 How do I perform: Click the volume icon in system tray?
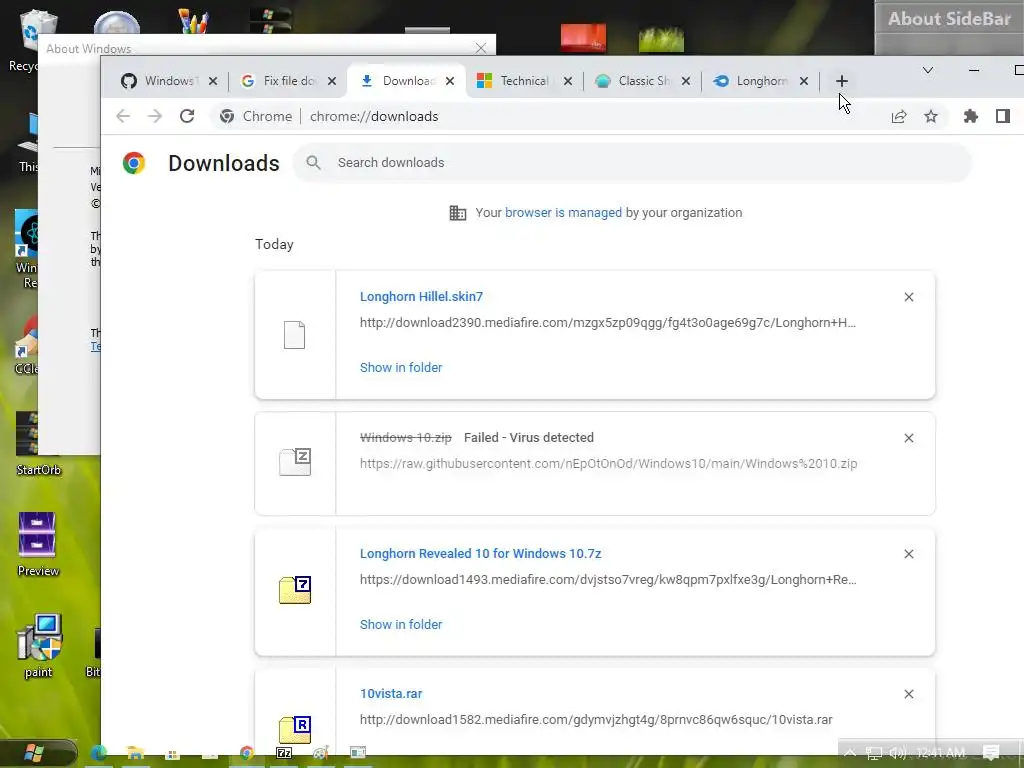click(x=898, y=753)
